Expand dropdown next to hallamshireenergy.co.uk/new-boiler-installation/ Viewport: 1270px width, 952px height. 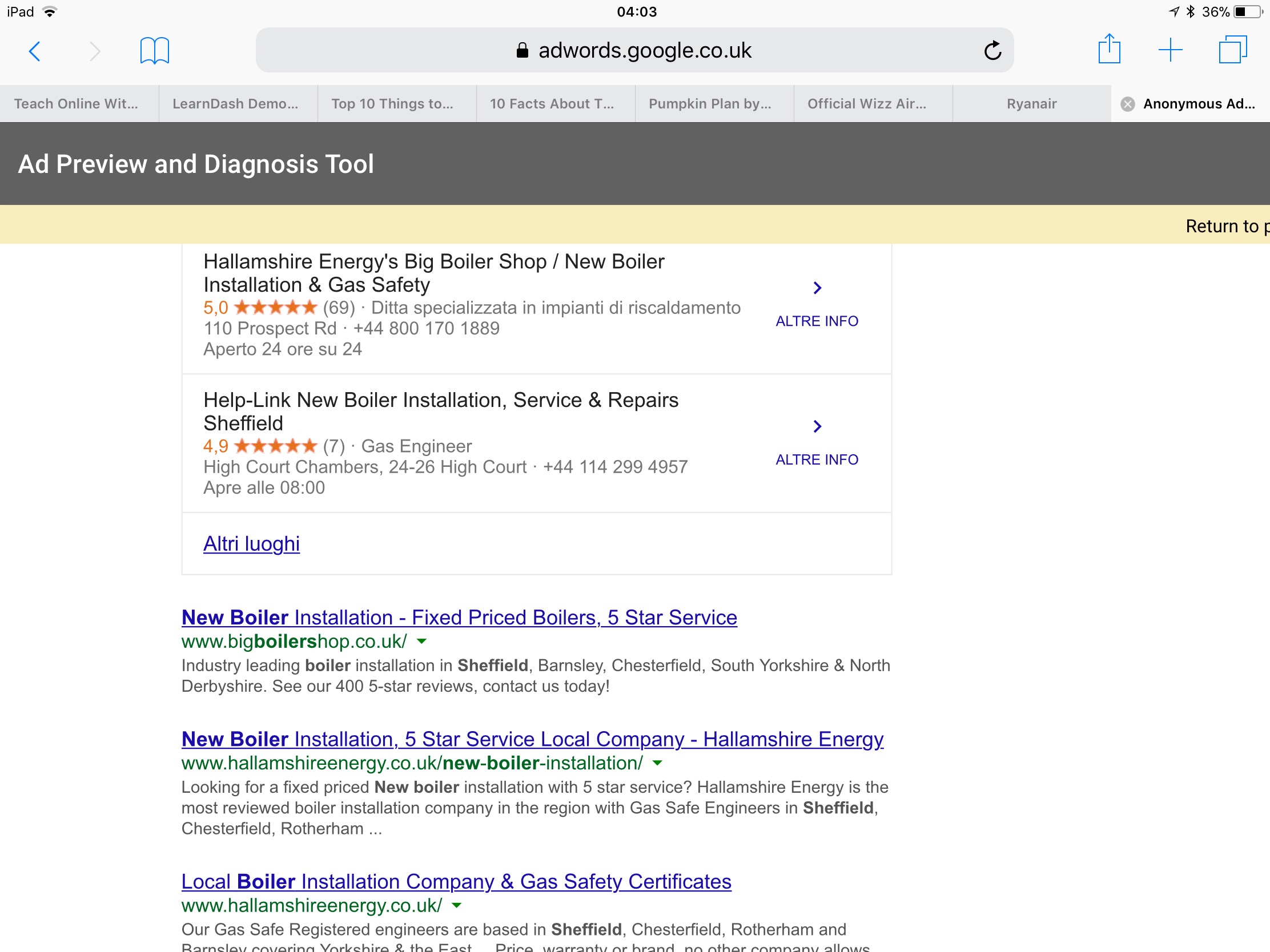coord(658,763)
